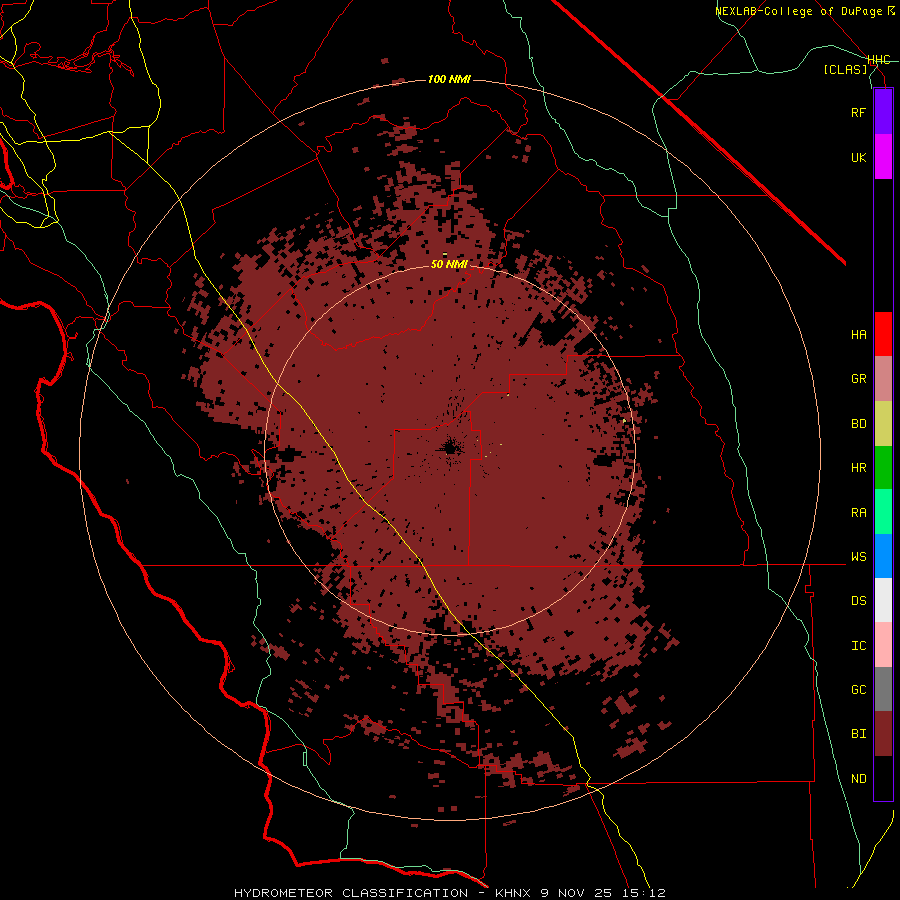This screenshot has height=900, width=900.
Task: Click the 50 NMI range ring label
Action: click(449, 264)
